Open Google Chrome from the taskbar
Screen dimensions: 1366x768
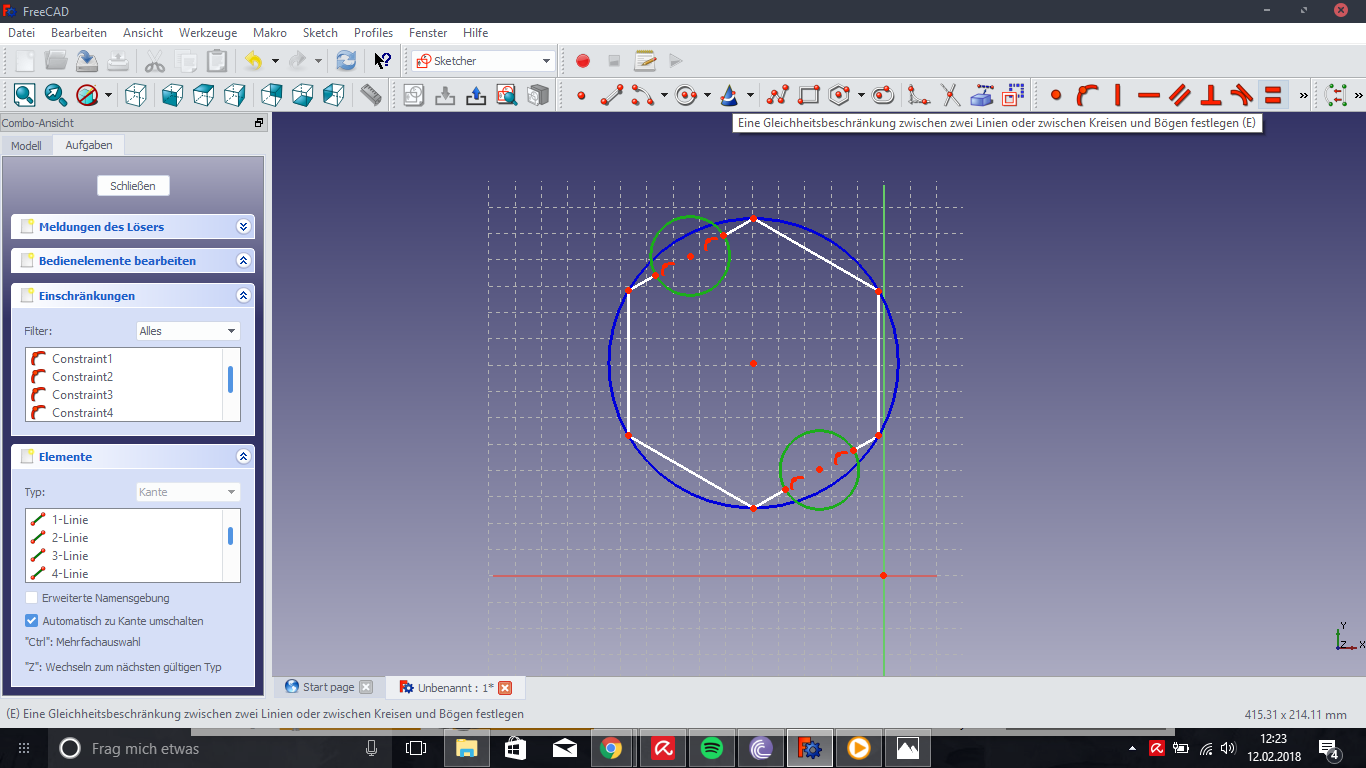(x=611, y=748)
